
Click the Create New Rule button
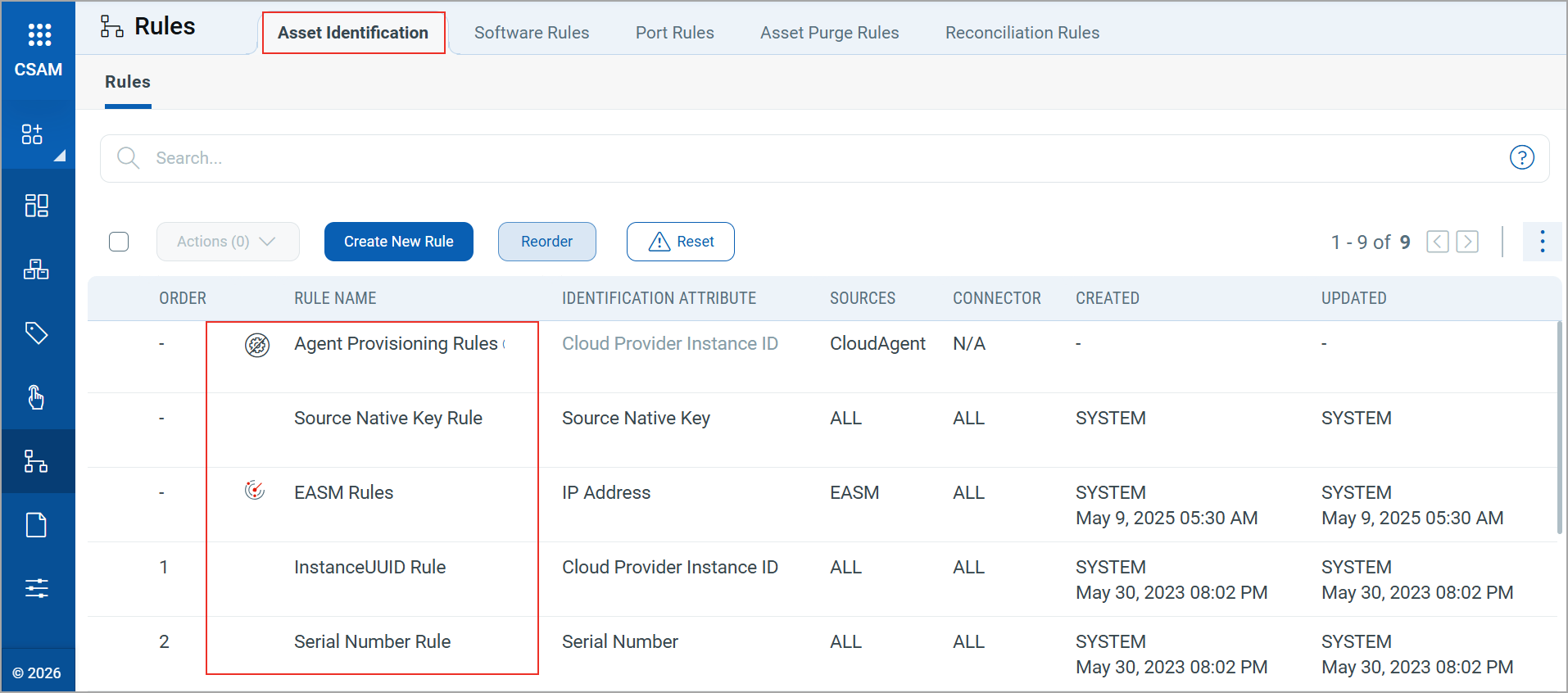click(x=399, y=242)
